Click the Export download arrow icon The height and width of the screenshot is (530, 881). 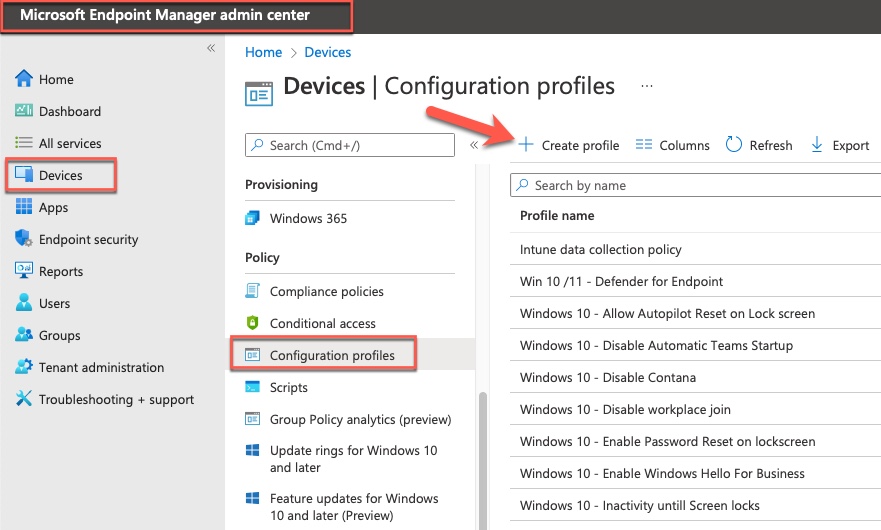point(817,144)
